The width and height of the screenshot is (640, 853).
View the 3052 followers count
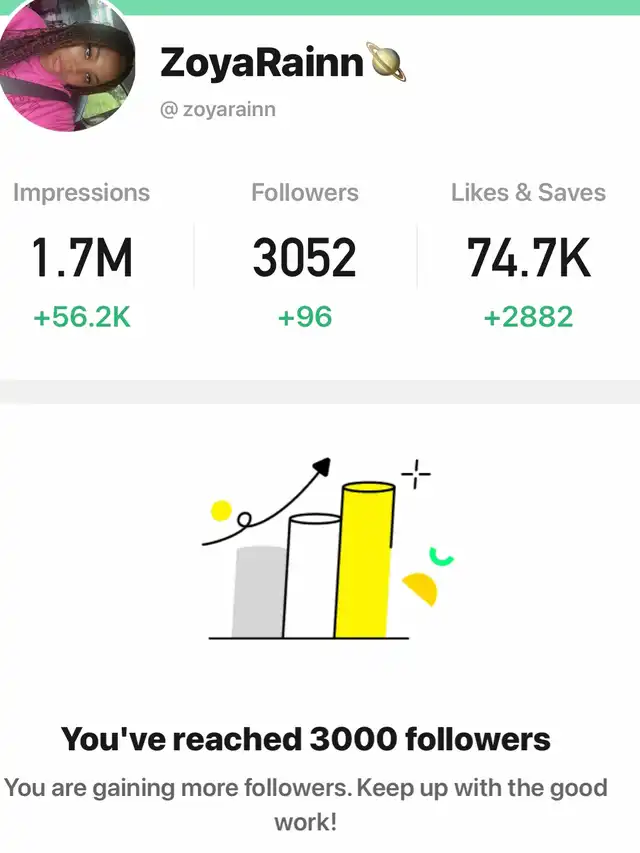pyautogui.click(x=305, y=257)
